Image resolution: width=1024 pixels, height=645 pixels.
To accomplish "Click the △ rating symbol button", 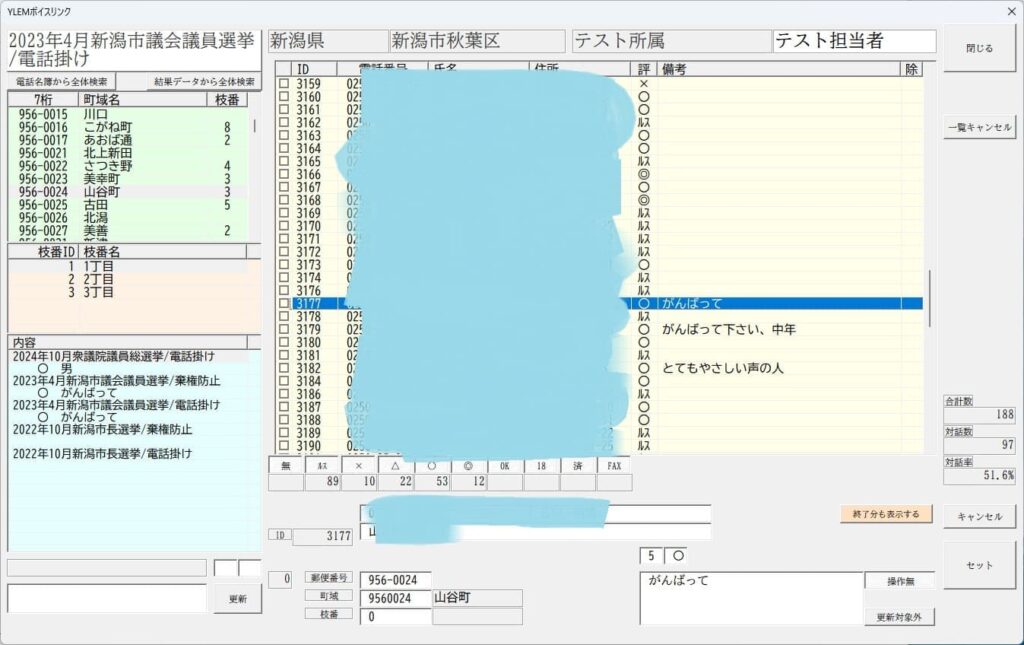I will point(395,465).
